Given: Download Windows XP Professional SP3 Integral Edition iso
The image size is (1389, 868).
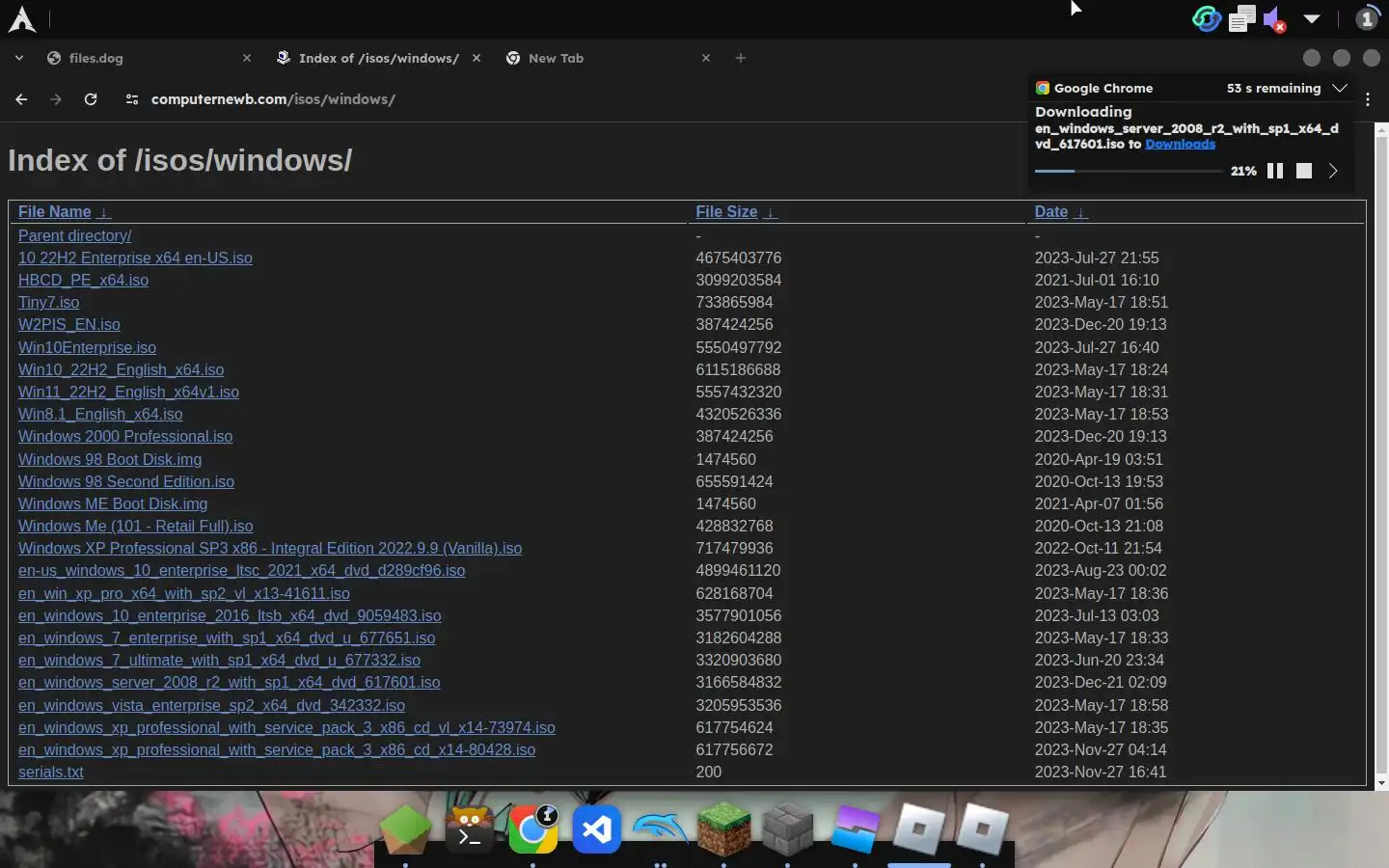Looking at the screenshot, I should (270, 548).
